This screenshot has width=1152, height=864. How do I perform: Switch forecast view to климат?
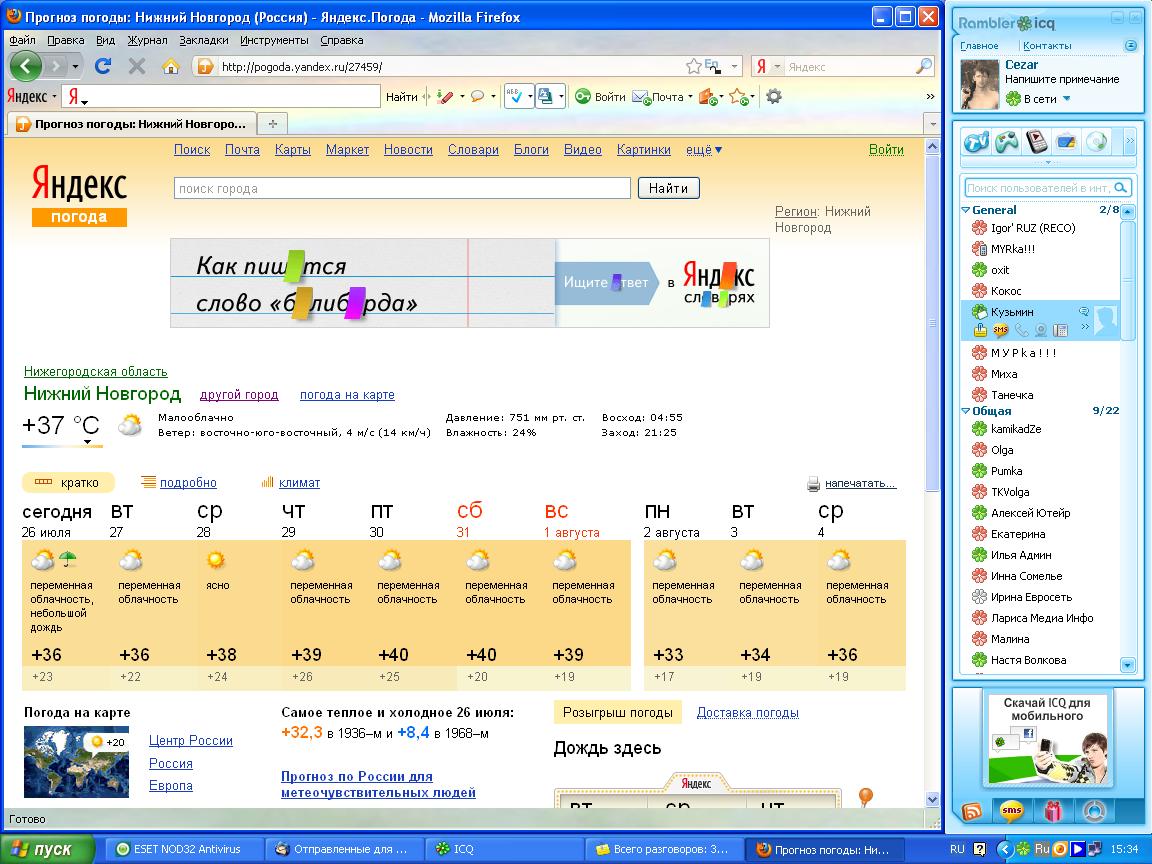tap(299, 483)
